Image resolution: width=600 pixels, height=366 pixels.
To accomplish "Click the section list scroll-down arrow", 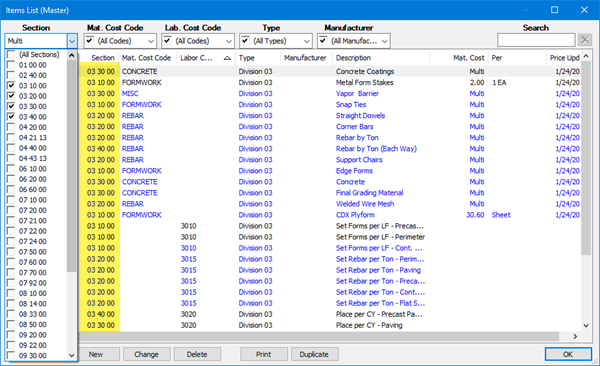I will pyautogui.click(x=72, y=355).
